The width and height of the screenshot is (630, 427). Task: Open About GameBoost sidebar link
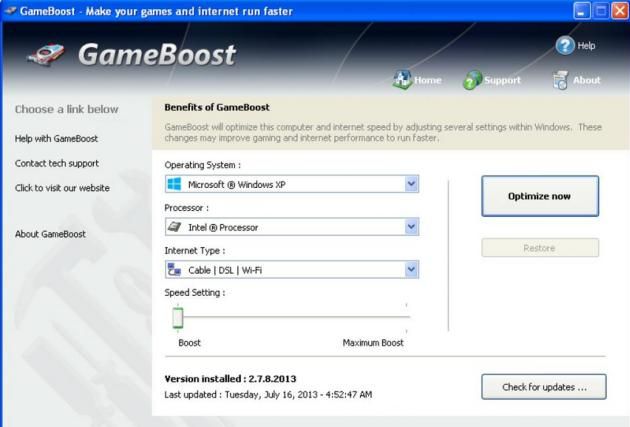(x=50, y=234)
